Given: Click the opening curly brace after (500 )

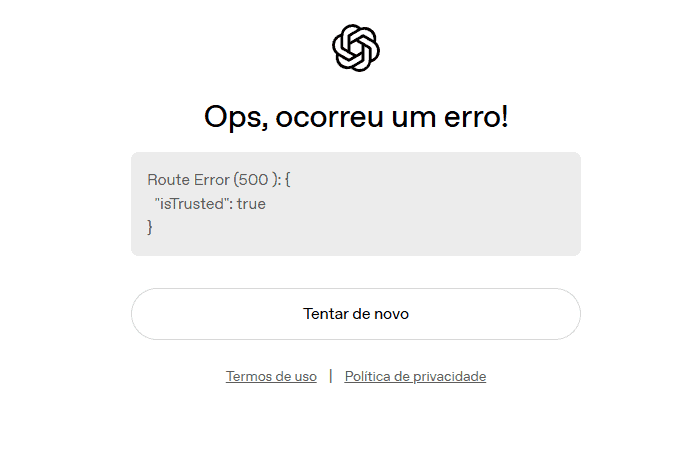Looking at the screenshot, I should 286,180.
